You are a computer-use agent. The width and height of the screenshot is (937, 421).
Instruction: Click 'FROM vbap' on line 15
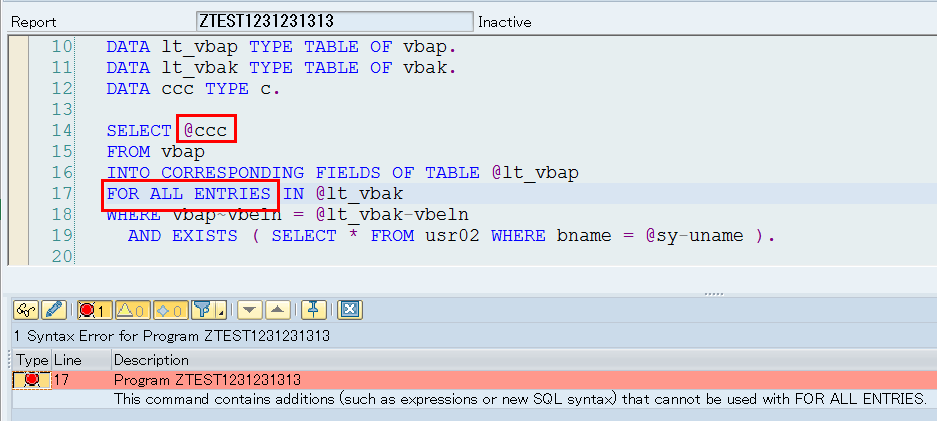(x=155, y=152)
